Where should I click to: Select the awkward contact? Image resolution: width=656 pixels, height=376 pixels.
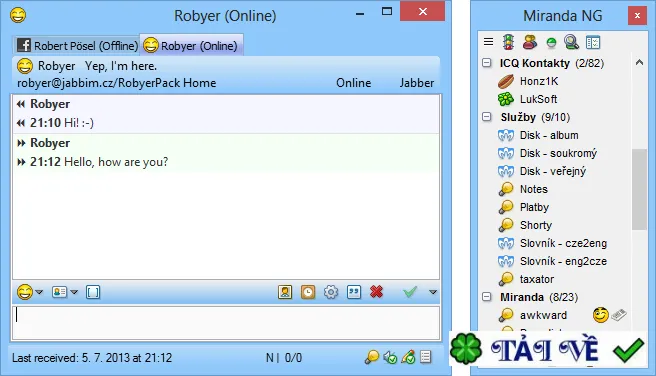[543, 315]
